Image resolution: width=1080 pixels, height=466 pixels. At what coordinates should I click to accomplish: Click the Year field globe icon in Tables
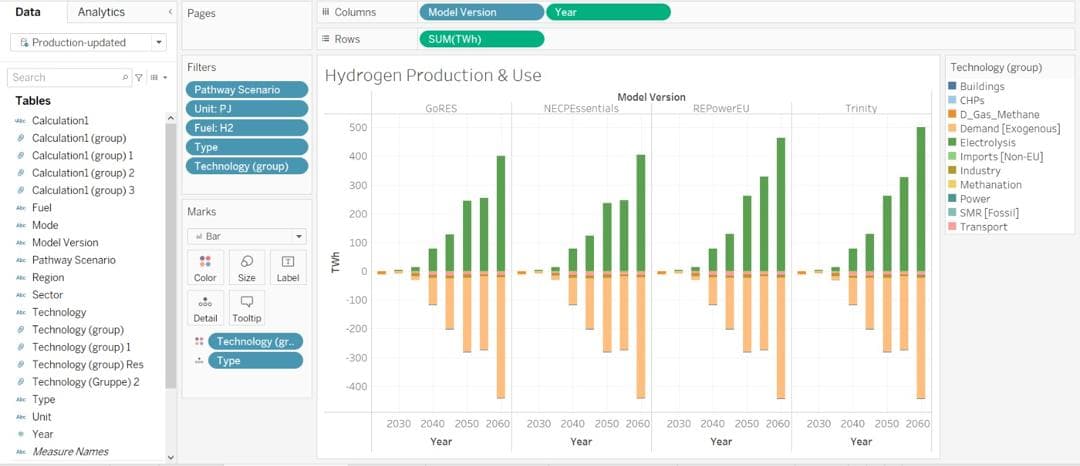pos(19,434)
